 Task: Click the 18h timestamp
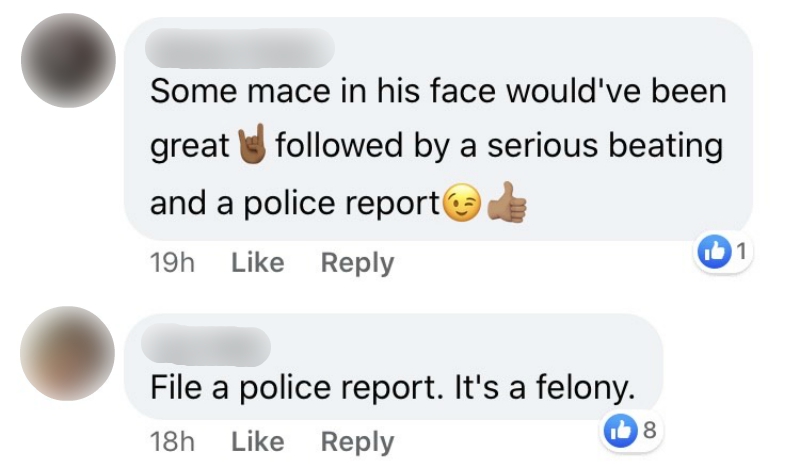pyautogui.click(x=172, y=442)
